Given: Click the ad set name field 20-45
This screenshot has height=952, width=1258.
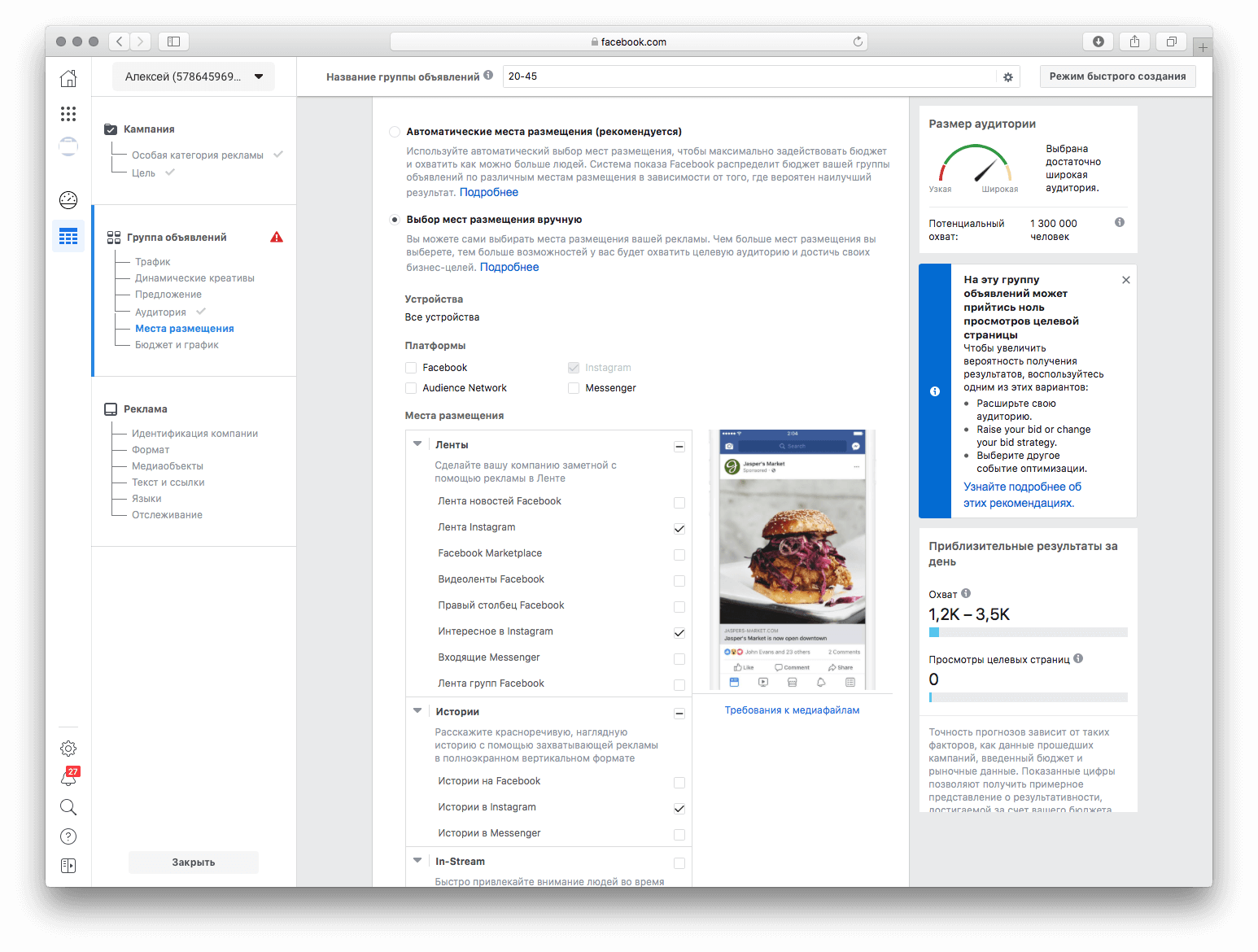Looking at the screenshot, I should point(749,76).
